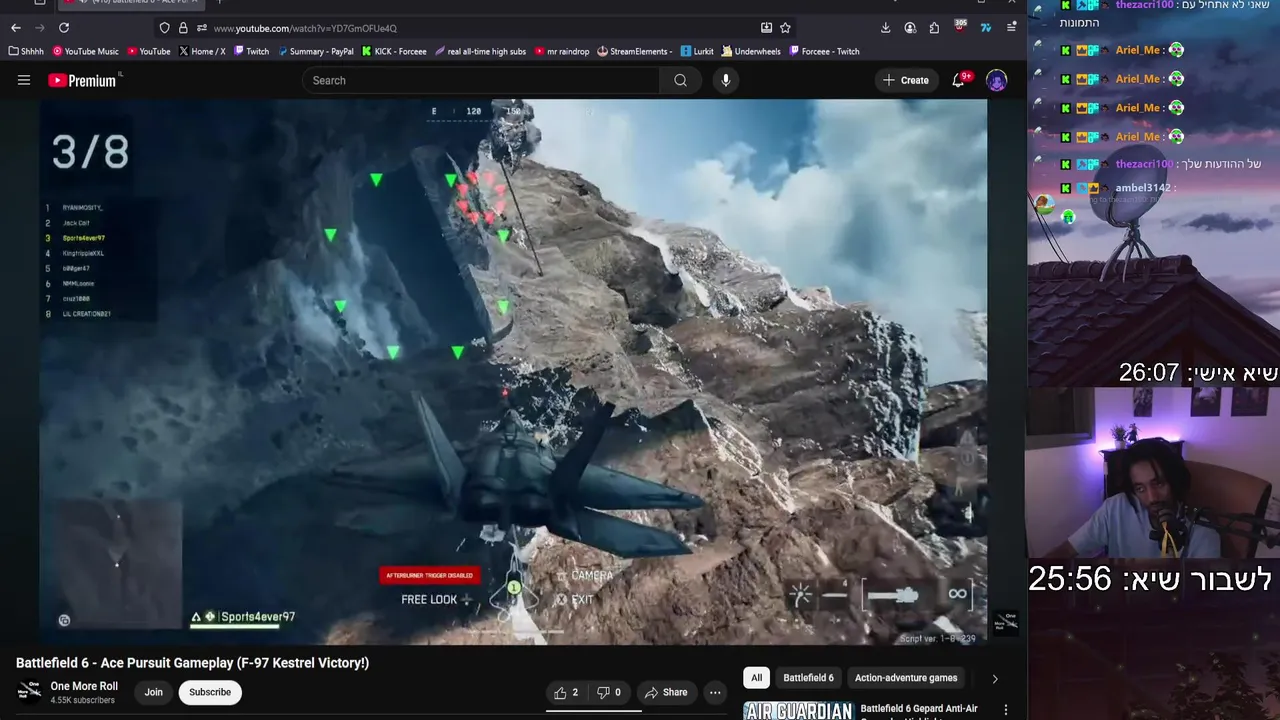The image size is (1280, 720).
Task: Open the mr raindrop bookmark
Action: pos(562,51)
